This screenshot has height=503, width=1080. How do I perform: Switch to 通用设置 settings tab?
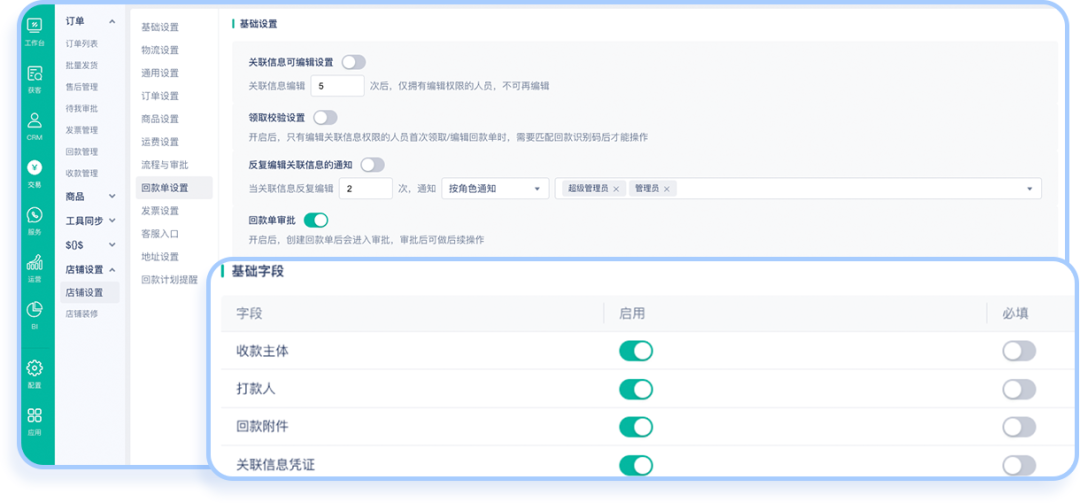pos(160,72)
